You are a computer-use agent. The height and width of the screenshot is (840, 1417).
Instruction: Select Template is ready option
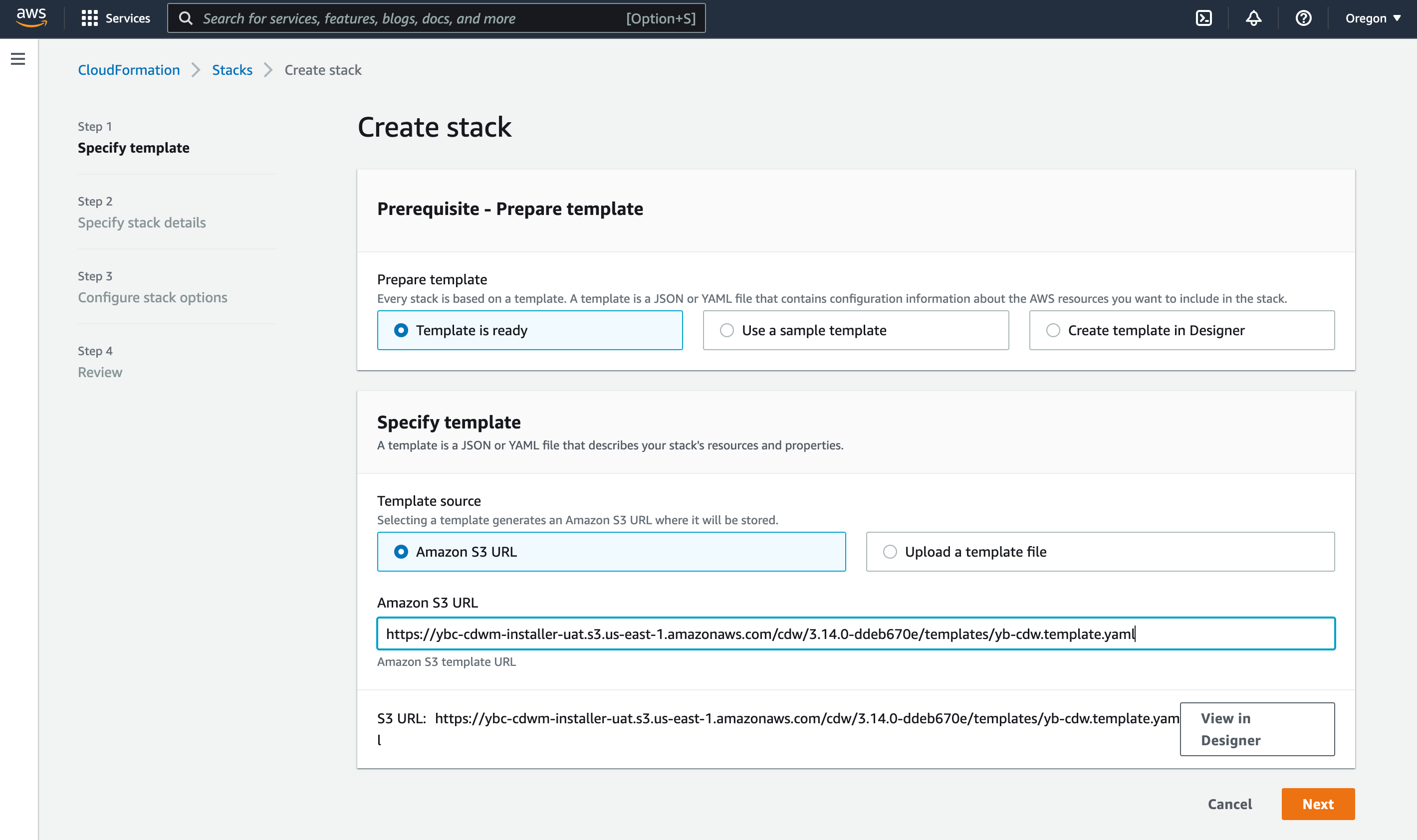(530, 330)
